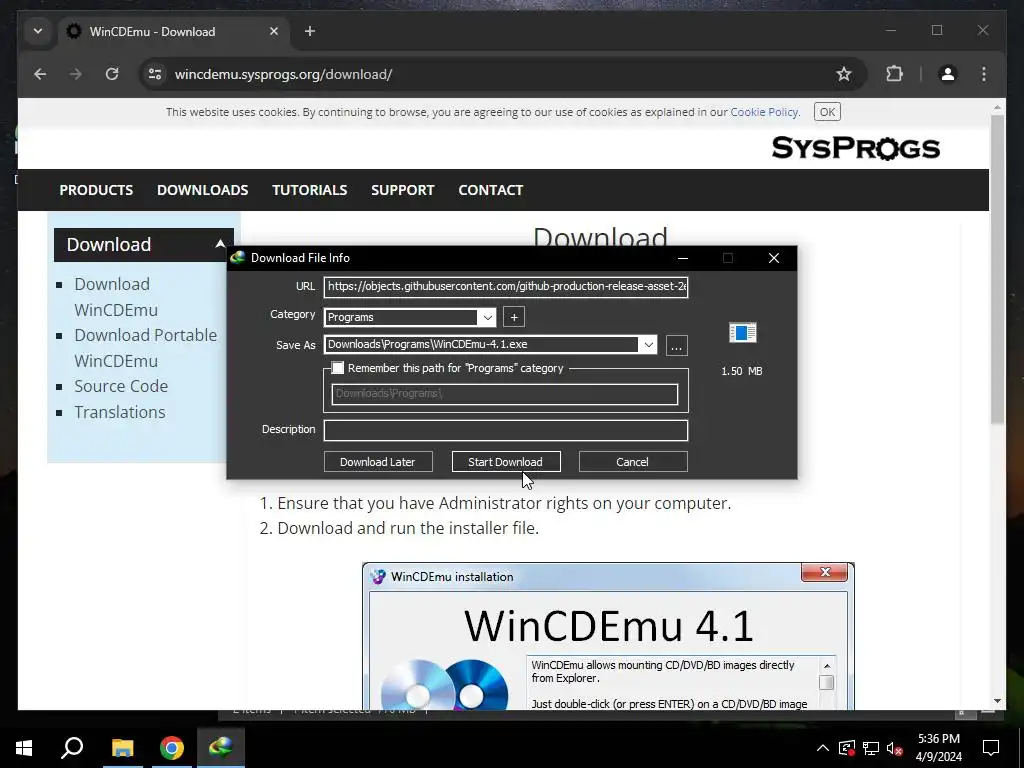This screenshot has width=1024, height=768.
Task: Minimize the Download File Info dialog
Action: click(x=682, y=258)
